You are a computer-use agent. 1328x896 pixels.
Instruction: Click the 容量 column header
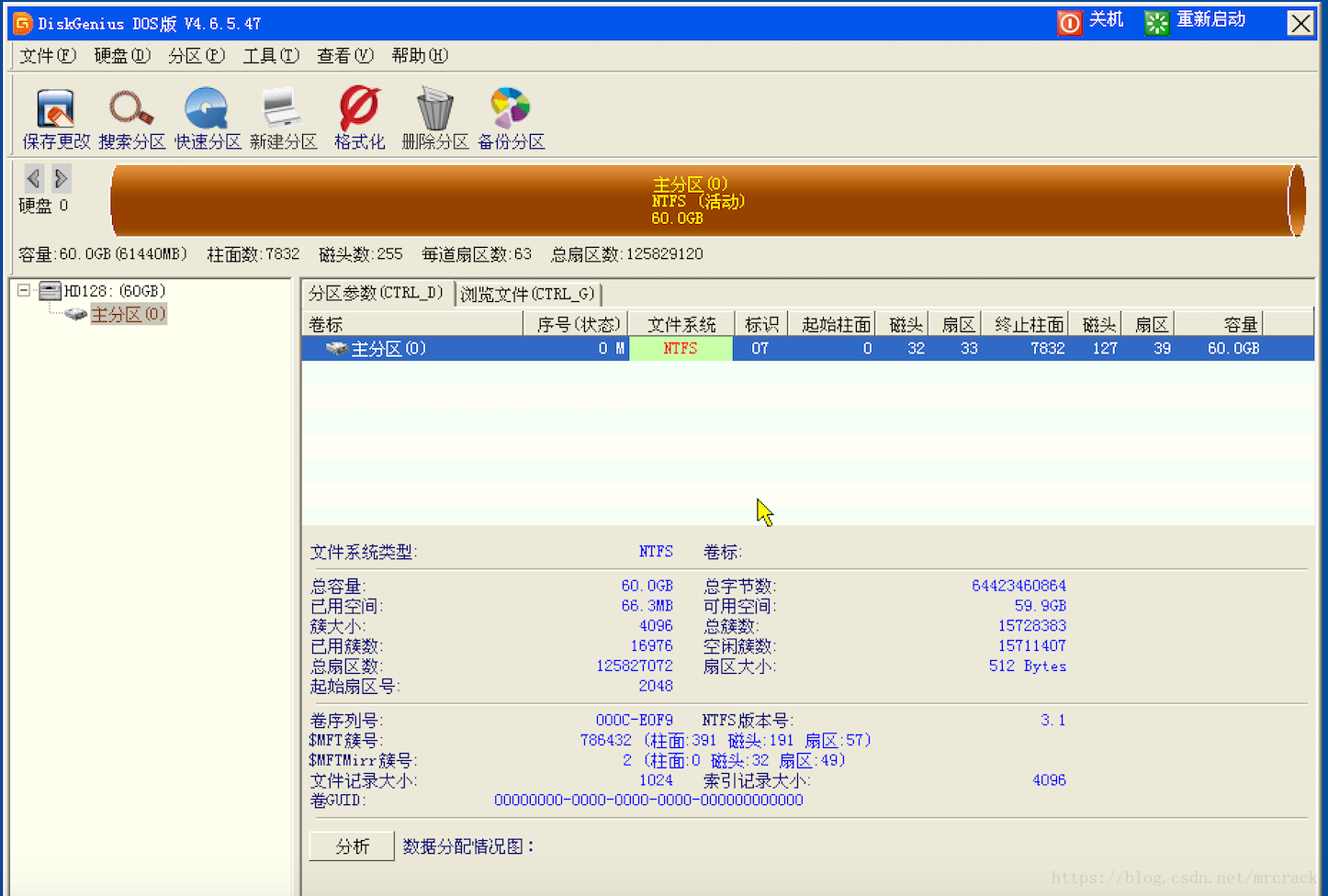[x=1219, y=324]
